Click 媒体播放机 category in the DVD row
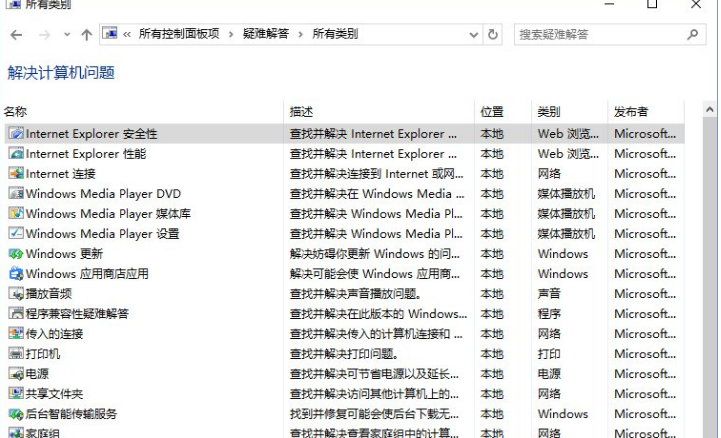The image size is (721, 438). coord(566,193)
